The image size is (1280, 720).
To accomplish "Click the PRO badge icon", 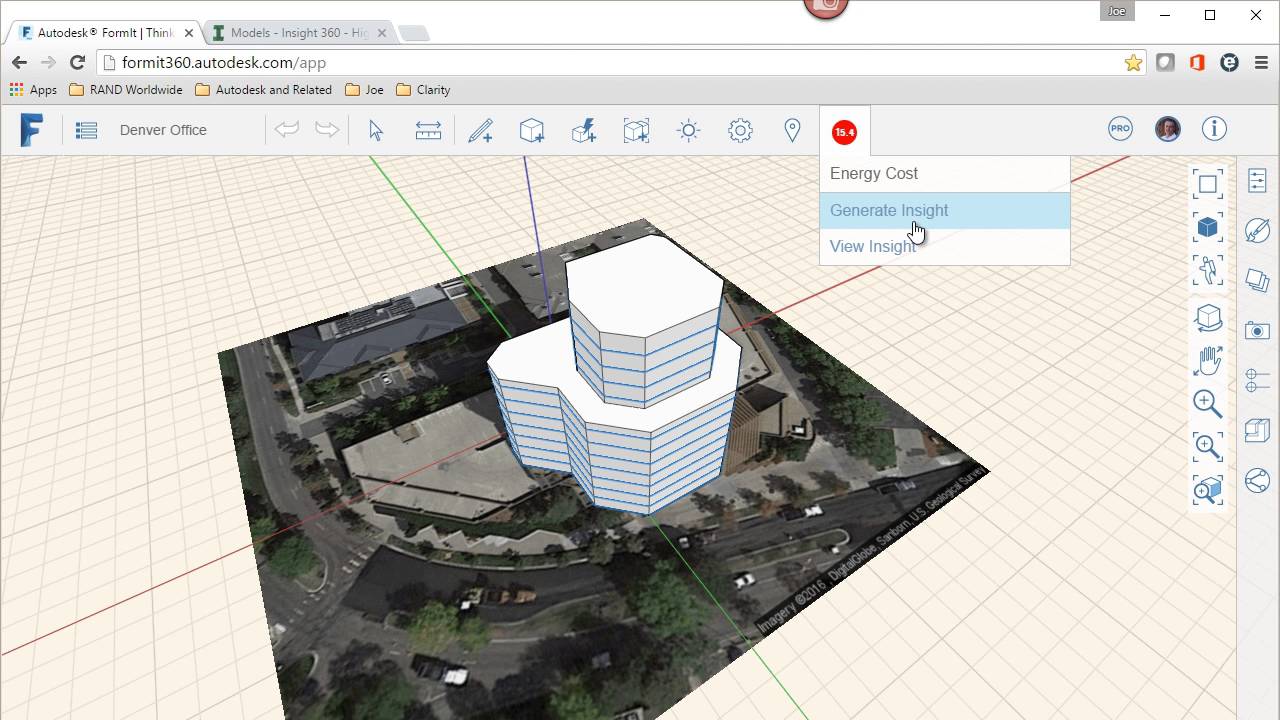I will click(x=1120, y=129).
